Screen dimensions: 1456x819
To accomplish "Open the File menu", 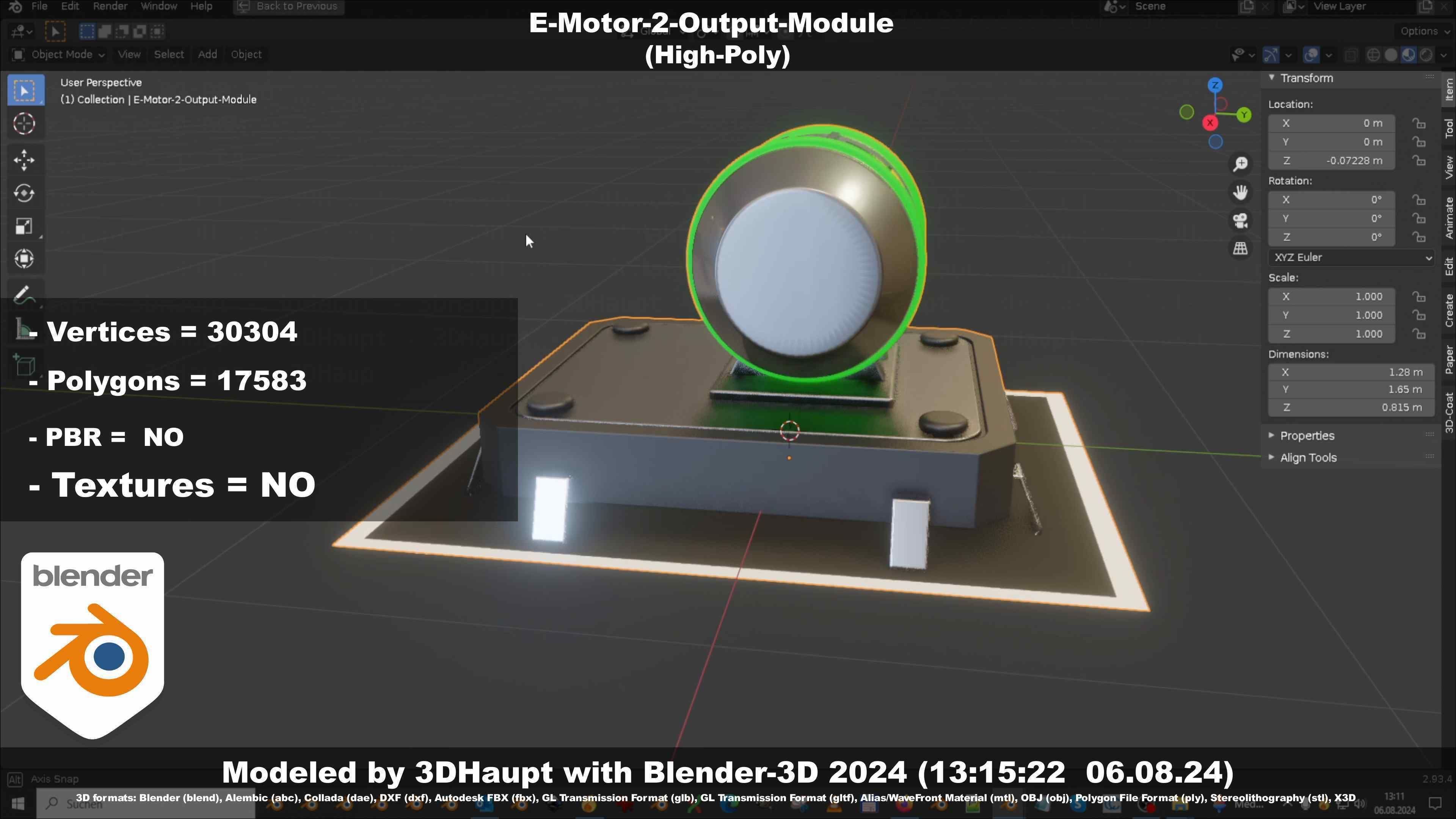I will [39, 6].
